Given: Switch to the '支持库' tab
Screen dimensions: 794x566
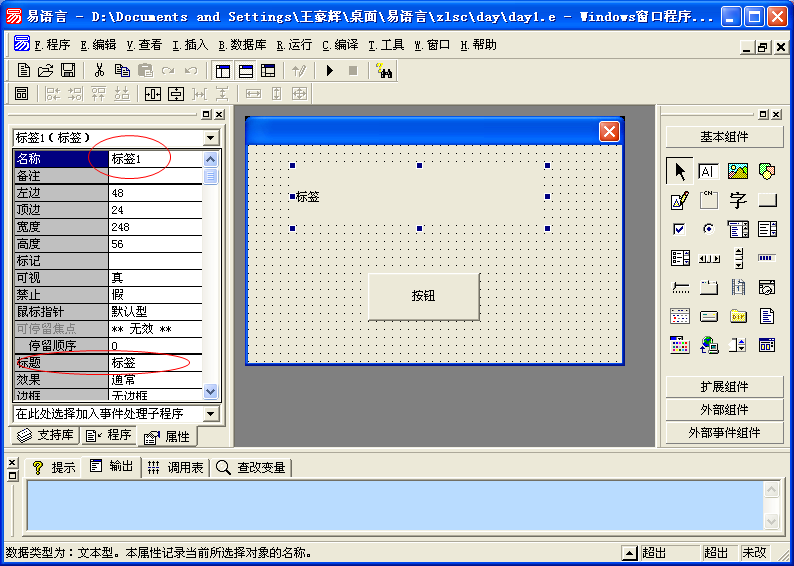Looking at the screenshot, I should tap(45, 436).
